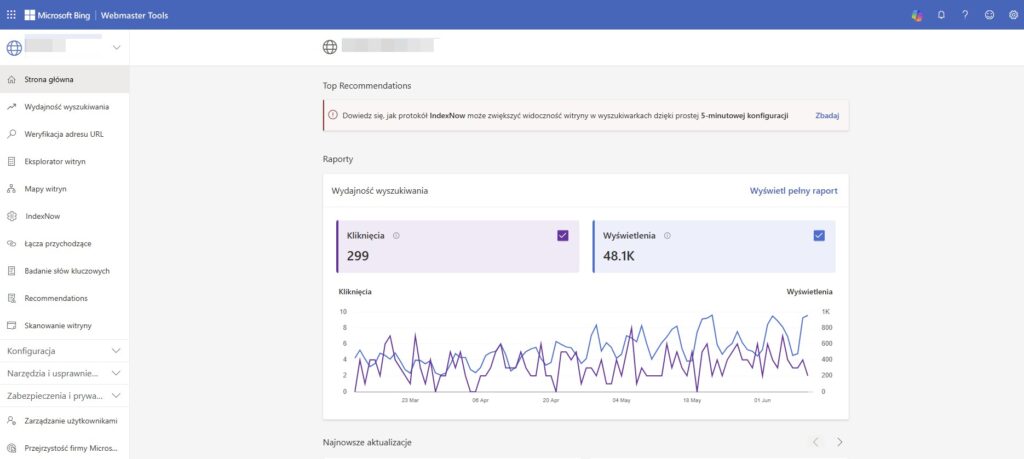
Task: Click the Raporty heading
Action: (x=338, y=159)
